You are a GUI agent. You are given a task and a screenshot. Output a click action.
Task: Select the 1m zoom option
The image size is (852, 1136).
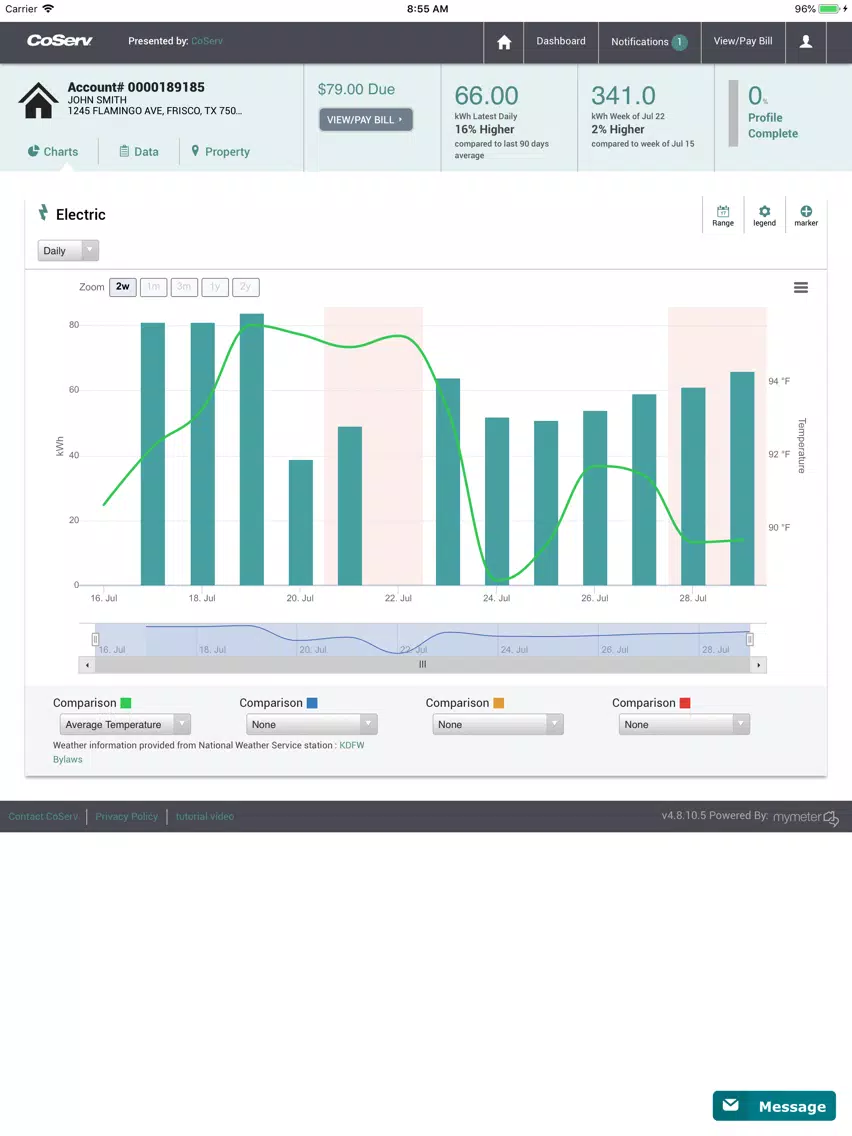(154, 287)
